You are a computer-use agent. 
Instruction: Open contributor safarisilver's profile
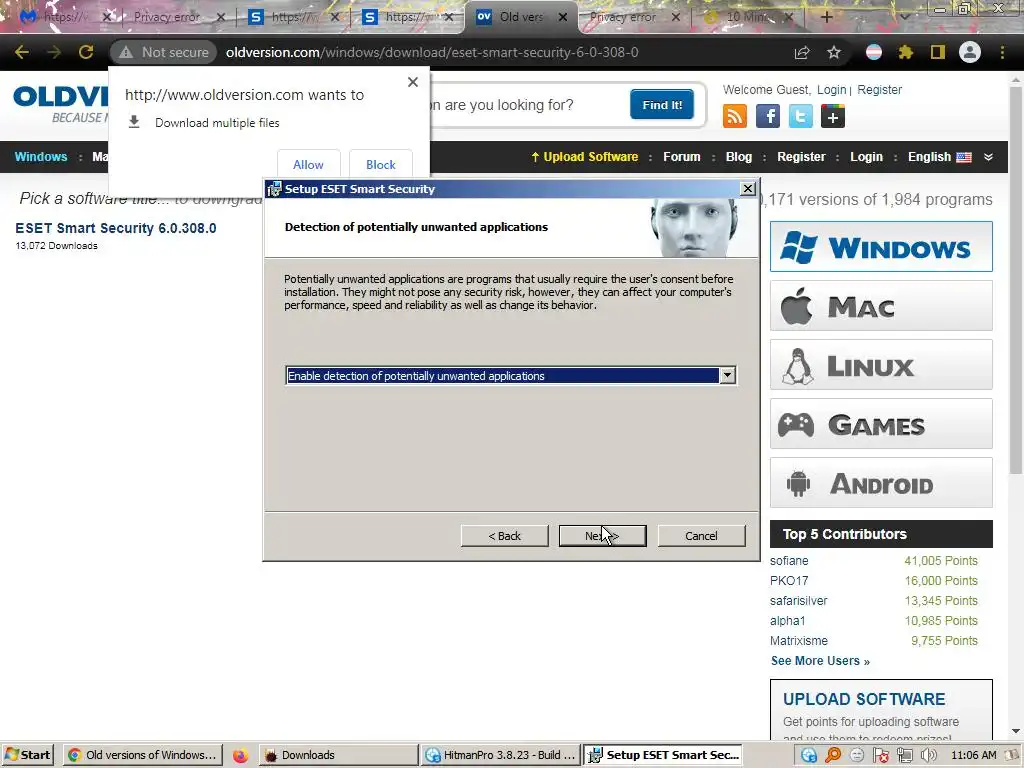tap(799, 601)
